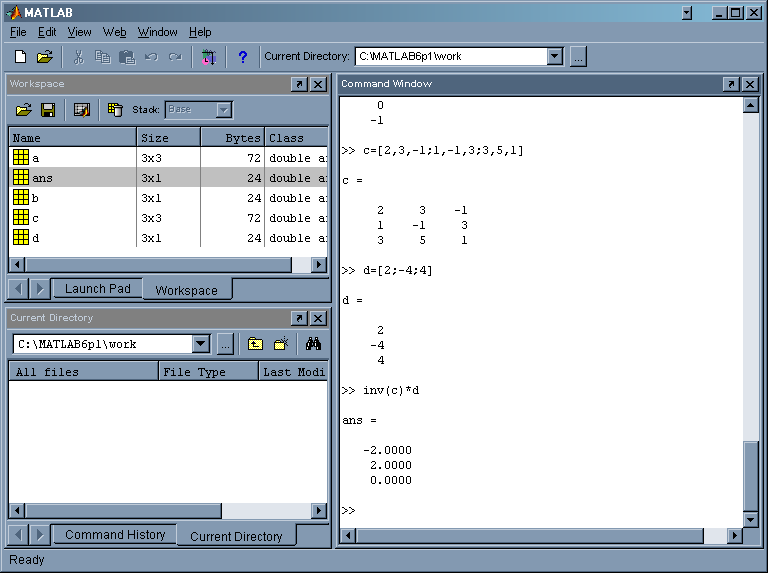Viewport: 768px width, 573px height.
Task: Click the New M-file icon
Action: [x=20, y=57]
